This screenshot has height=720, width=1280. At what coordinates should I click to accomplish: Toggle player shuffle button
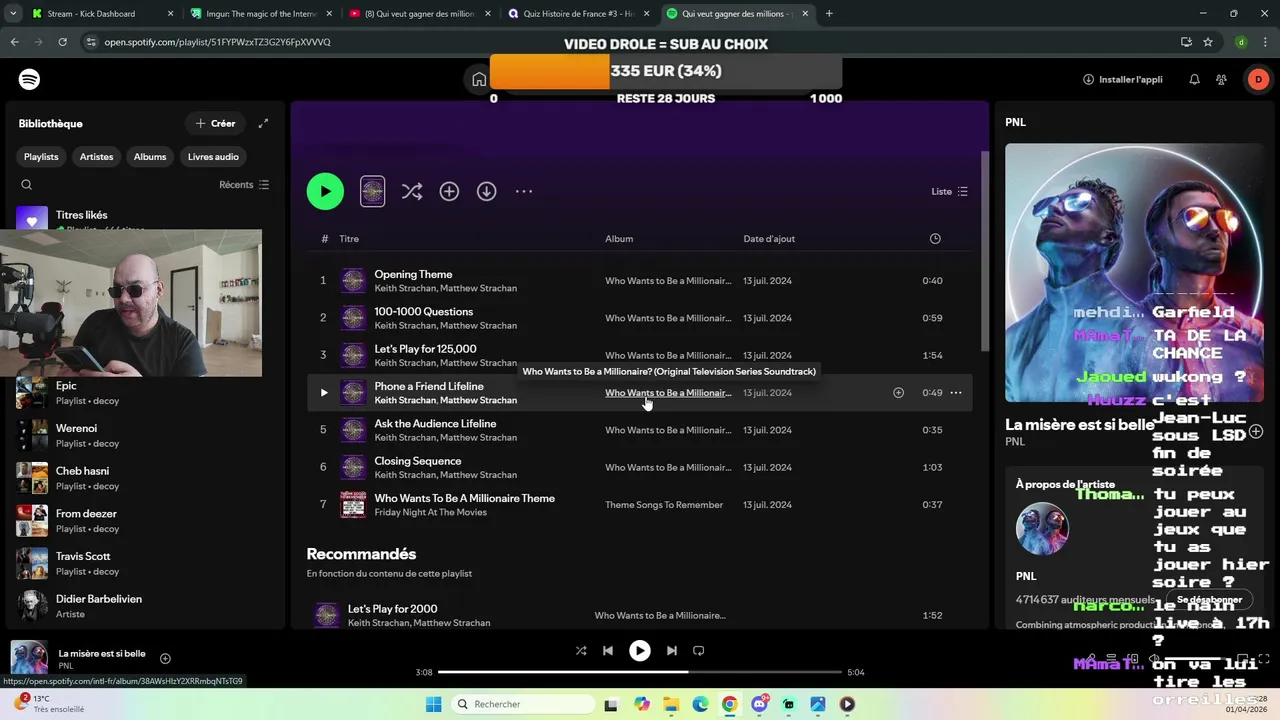[581, 650]
